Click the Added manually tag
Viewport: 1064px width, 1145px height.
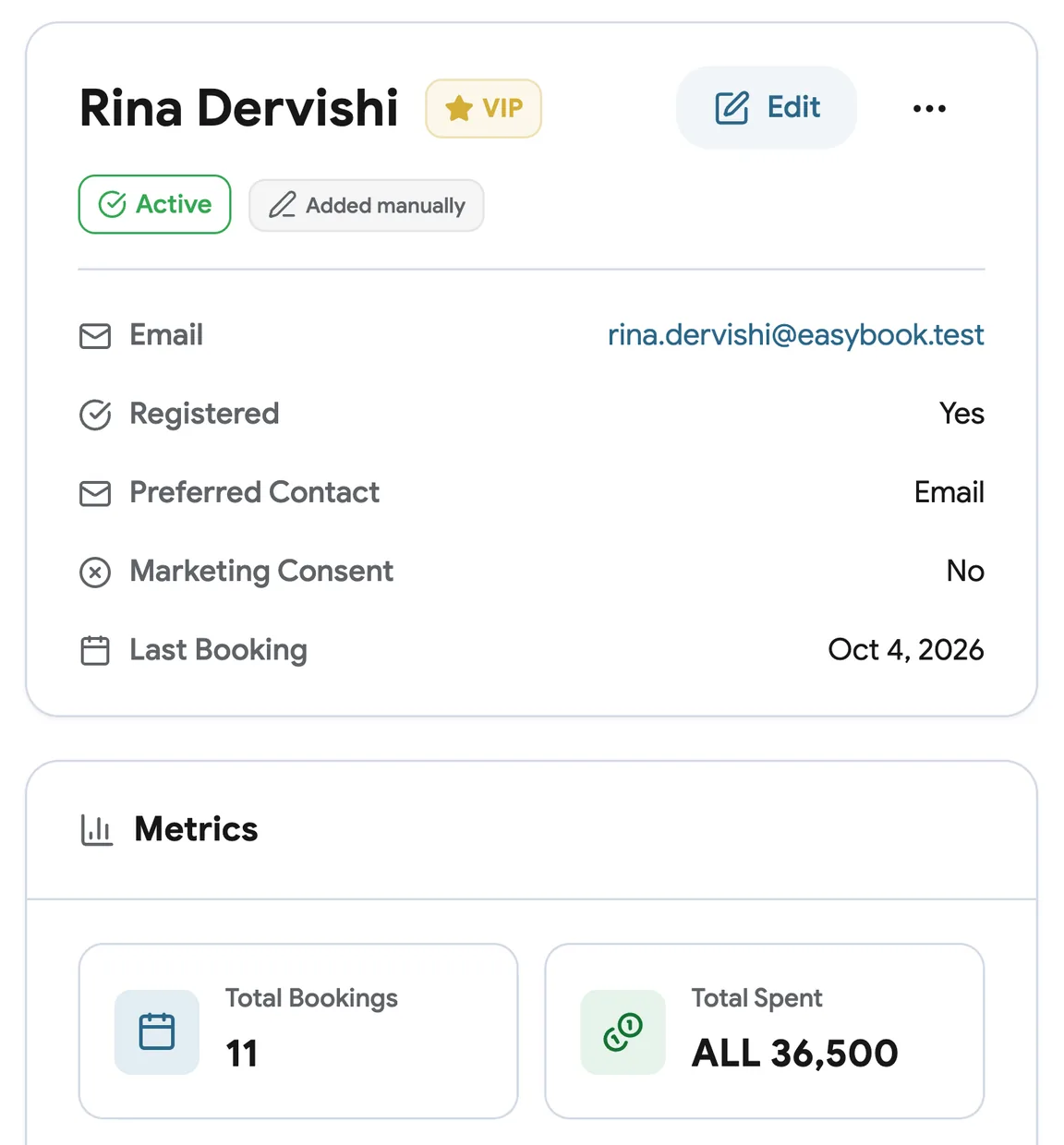(x=367, y=205)
